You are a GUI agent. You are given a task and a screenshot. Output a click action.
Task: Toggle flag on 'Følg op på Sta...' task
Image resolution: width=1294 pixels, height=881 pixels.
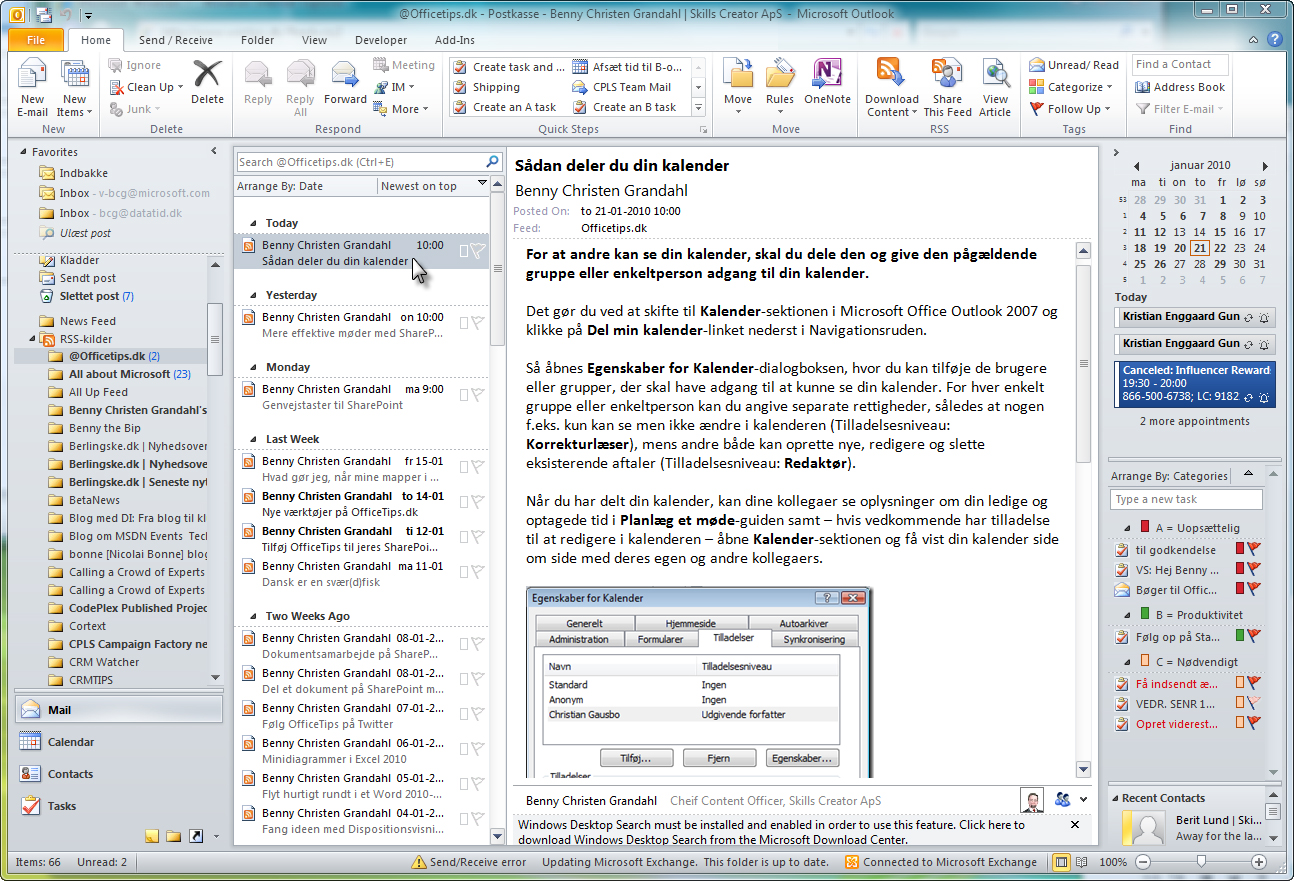click(1253, 636)
